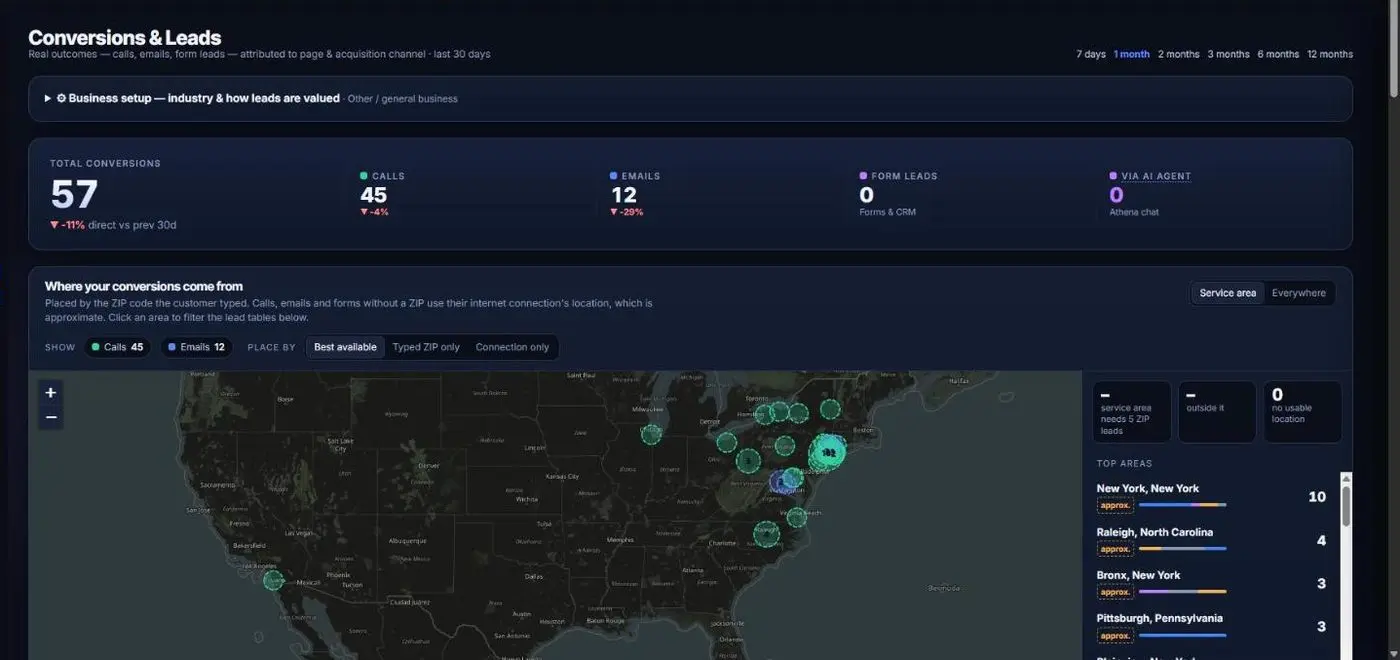Toggle Calls 45 on the map
Viewport: 1400px width, 660px height.
[117, 347]
